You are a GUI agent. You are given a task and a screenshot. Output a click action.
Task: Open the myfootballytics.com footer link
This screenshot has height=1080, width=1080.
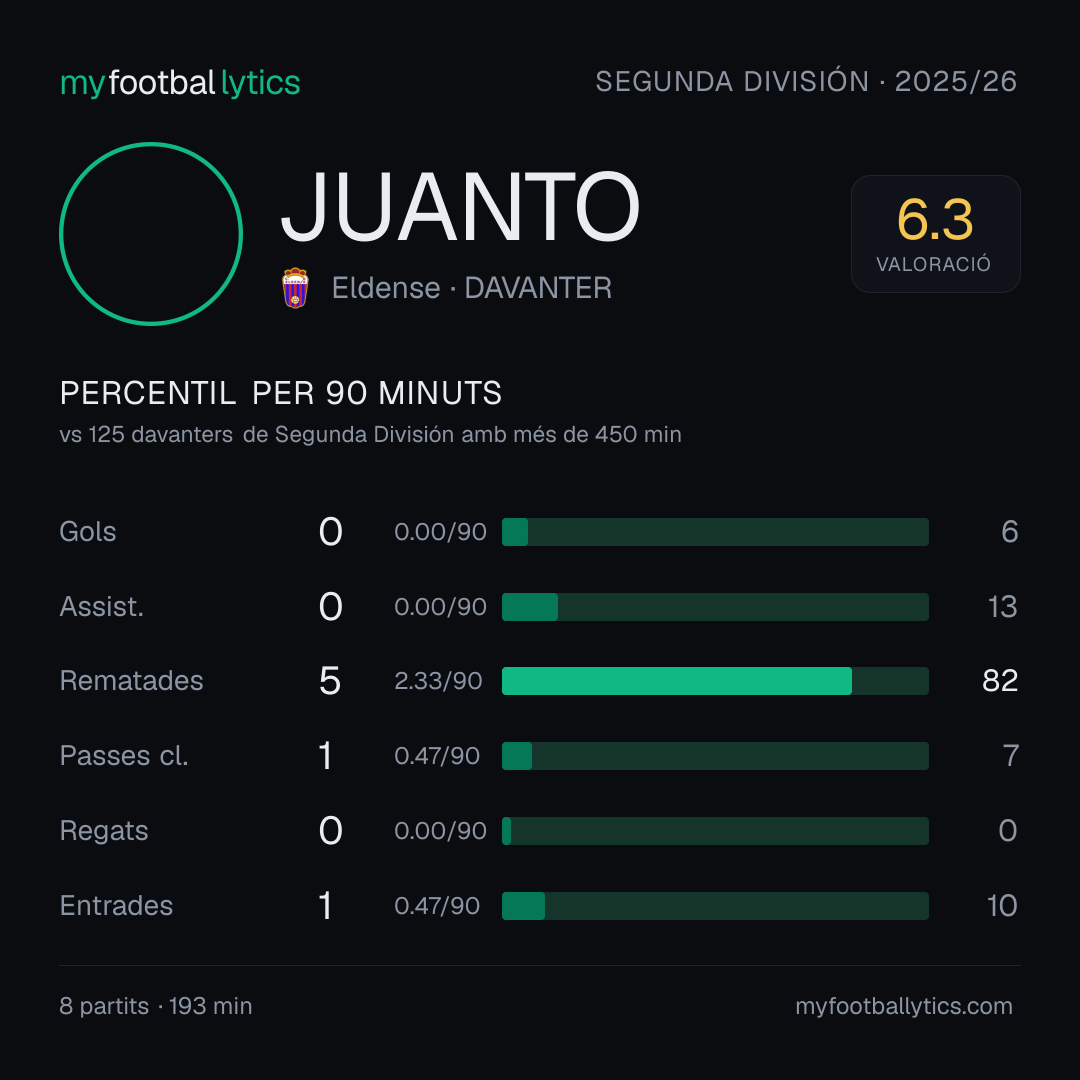coord(904,1006)
